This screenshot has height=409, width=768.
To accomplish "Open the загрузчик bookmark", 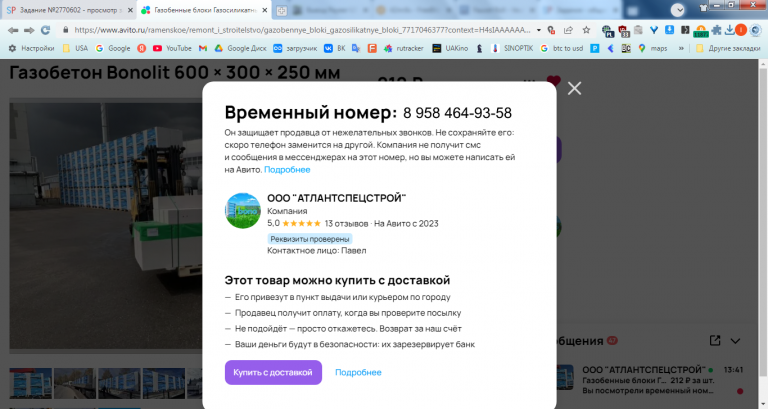I will pyautogui.click(x=295, y=48).
